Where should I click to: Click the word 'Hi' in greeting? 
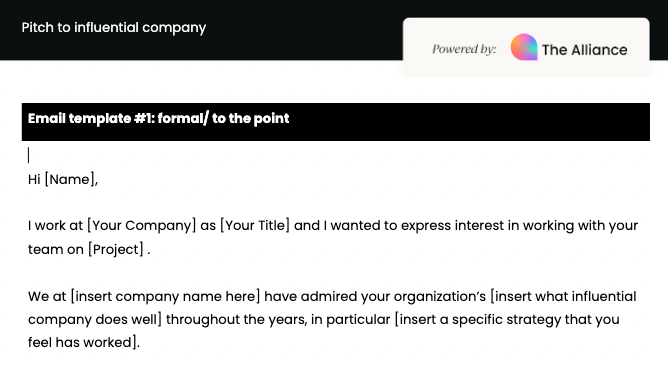(34, 179)
